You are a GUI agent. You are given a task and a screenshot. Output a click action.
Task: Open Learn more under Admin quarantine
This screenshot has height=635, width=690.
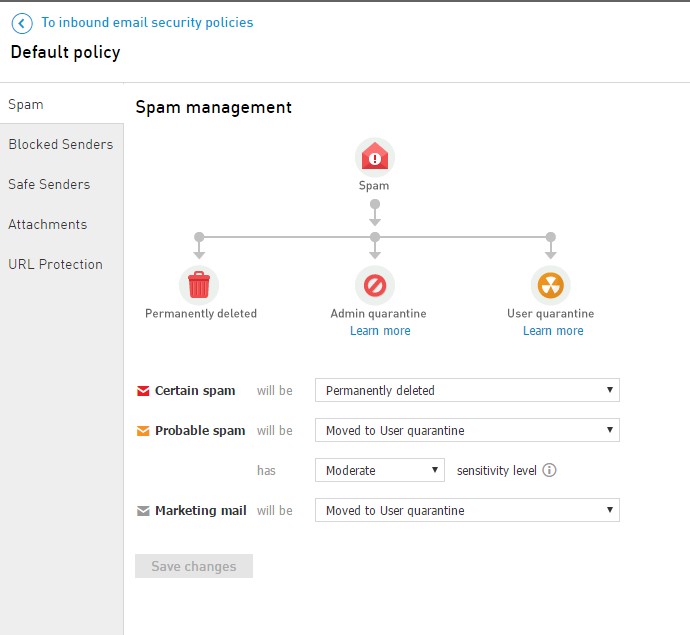click(380, 330)
